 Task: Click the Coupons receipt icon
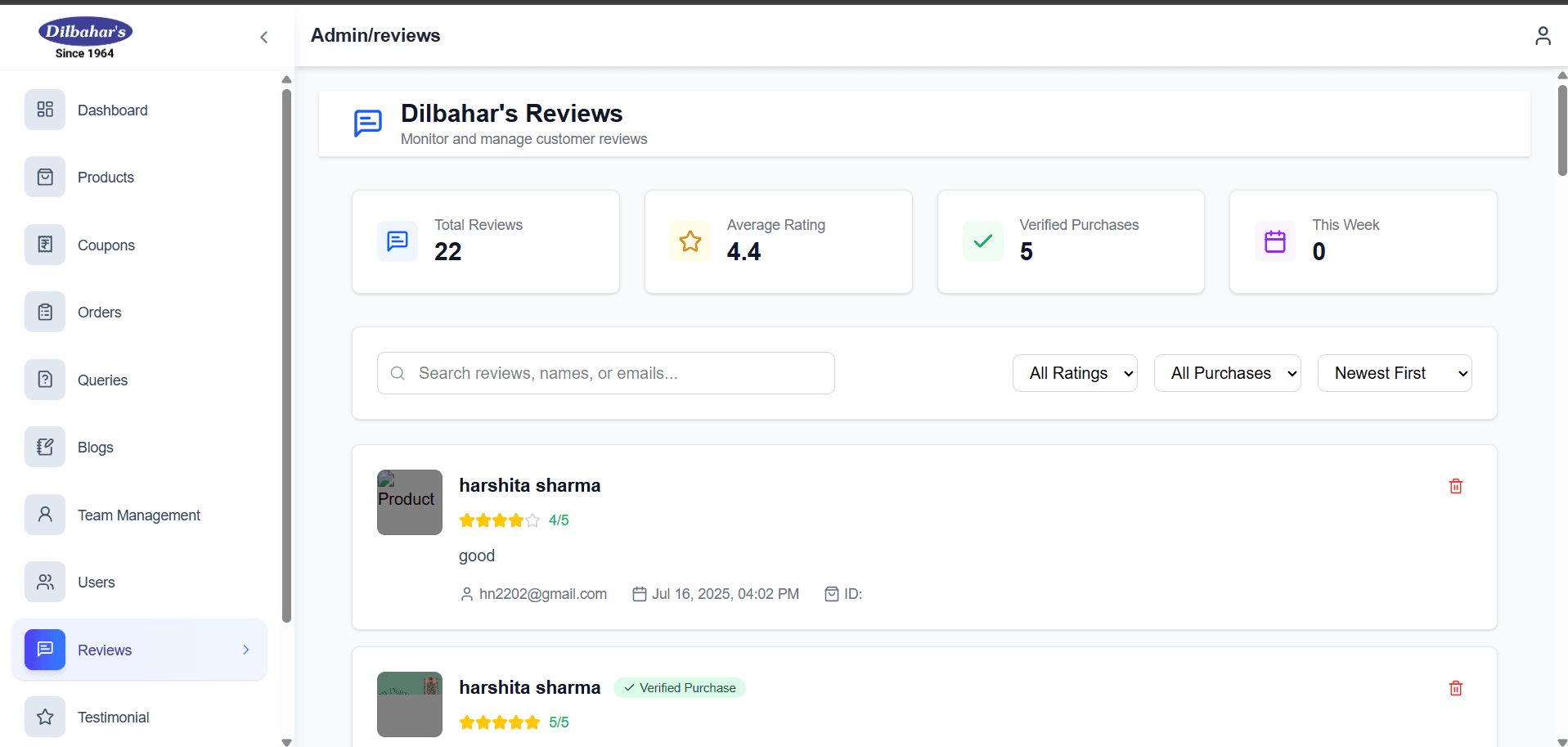coord(45,245)
